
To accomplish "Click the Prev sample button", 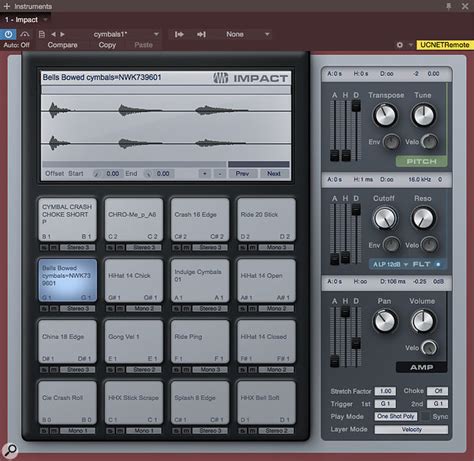I will click(242, 173).
